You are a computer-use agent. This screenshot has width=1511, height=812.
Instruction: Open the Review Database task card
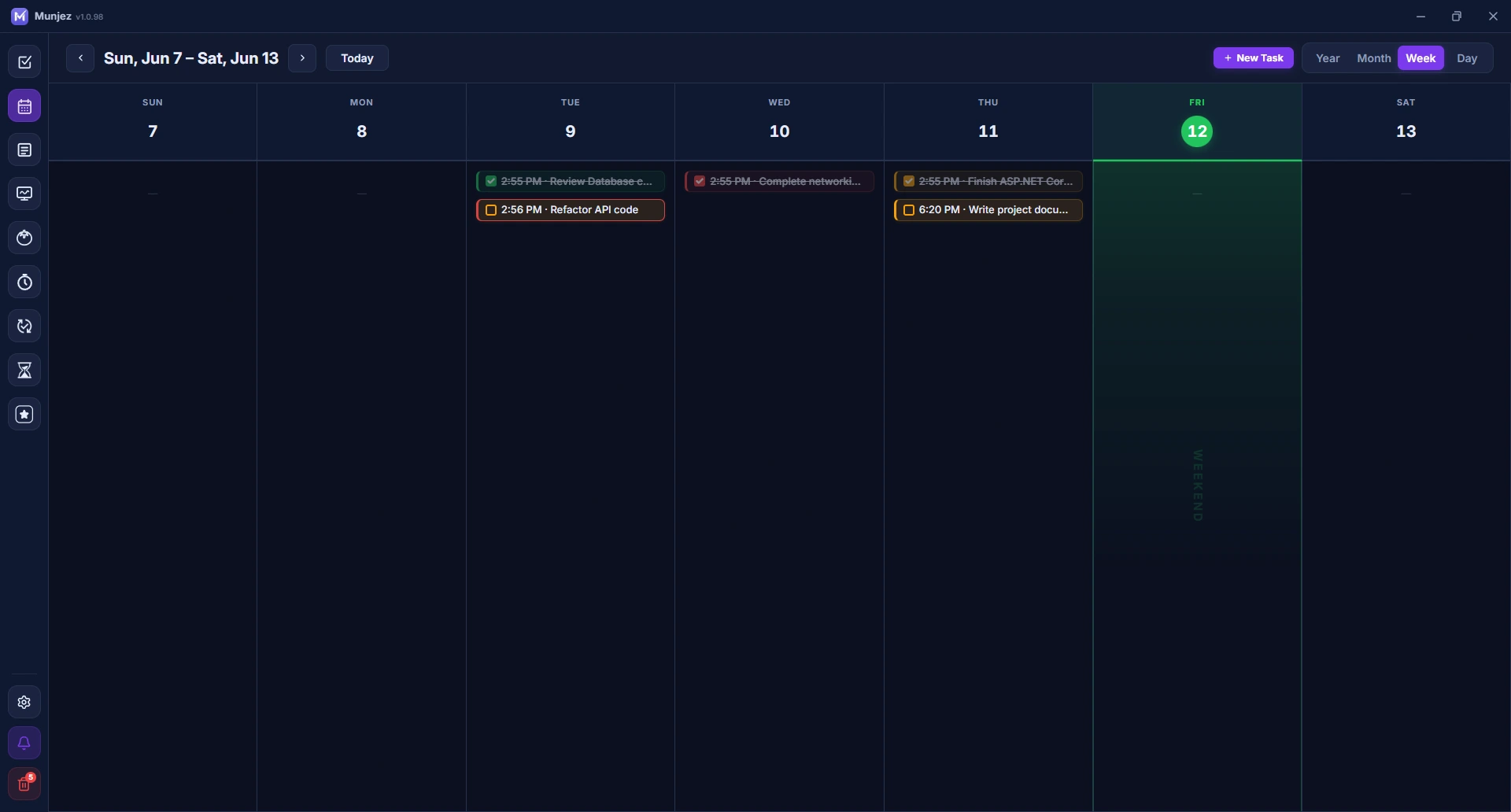571,182
